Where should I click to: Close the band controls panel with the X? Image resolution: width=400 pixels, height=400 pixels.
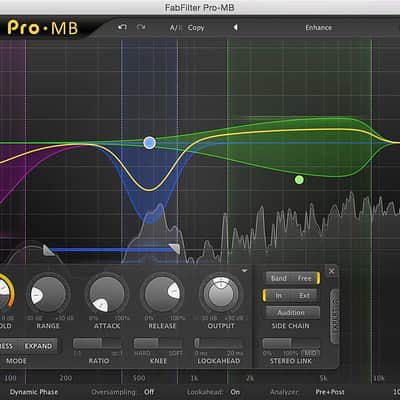(331, 271)
